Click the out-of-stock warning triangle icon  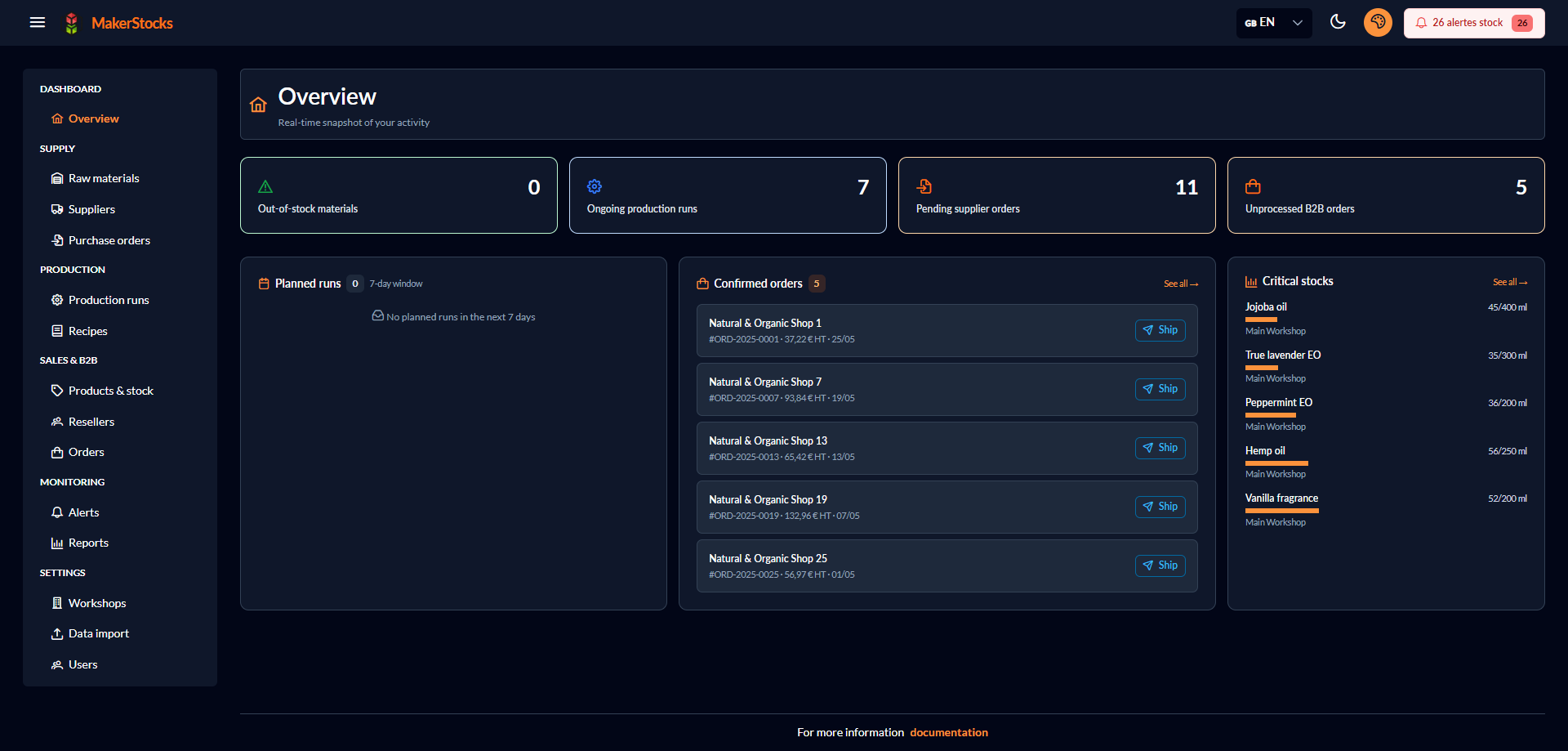(x=265, y=186)
